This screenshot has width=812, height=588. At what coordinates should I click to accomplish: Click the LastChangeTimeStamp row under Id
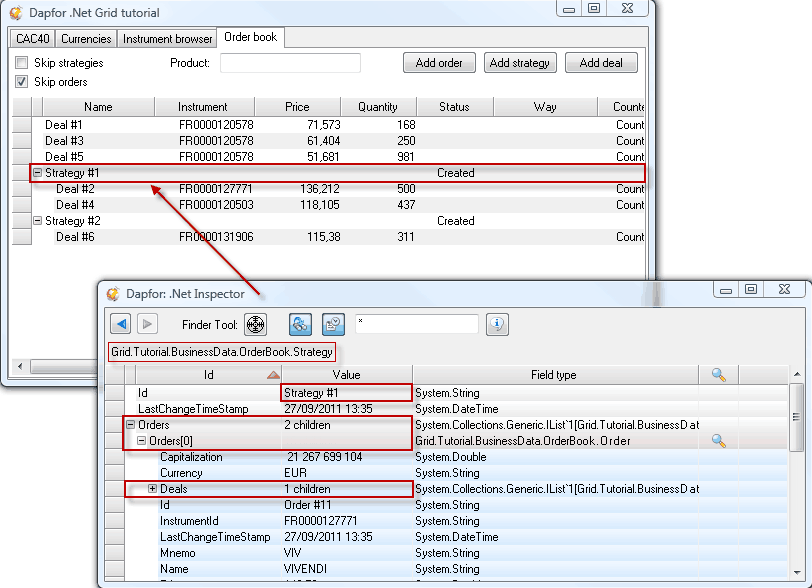(x=446, y=409)
